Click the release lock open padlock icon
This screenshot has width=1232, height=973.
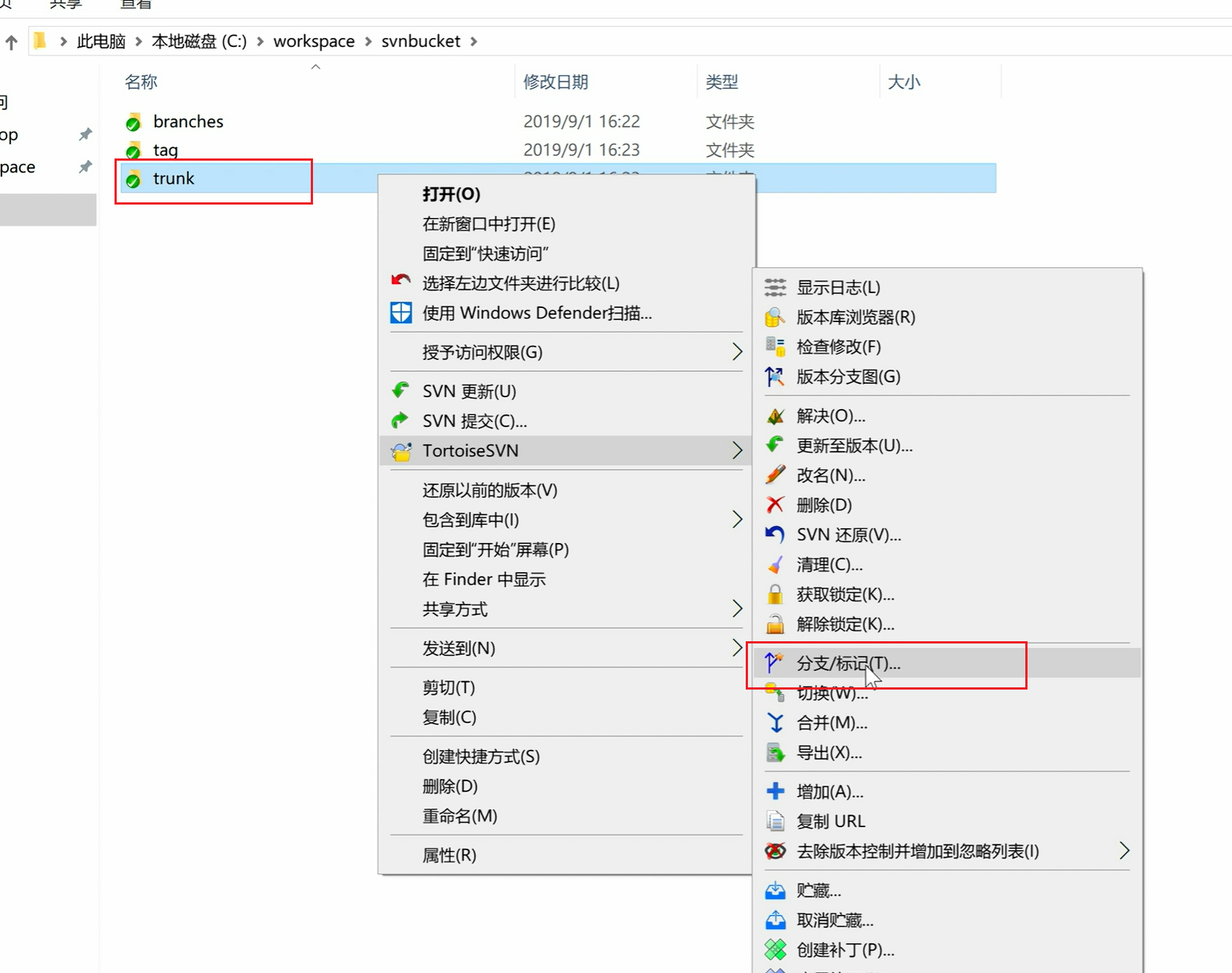775,623
